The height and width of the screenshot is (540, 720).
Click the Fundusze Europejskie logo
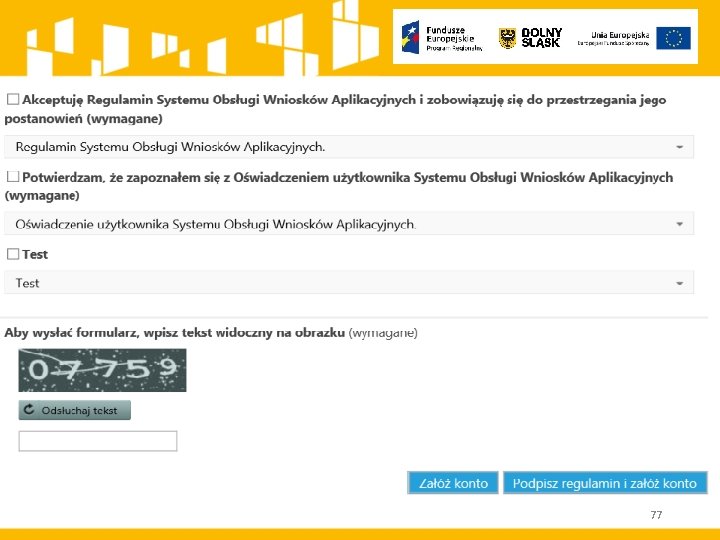coord(442,38)
